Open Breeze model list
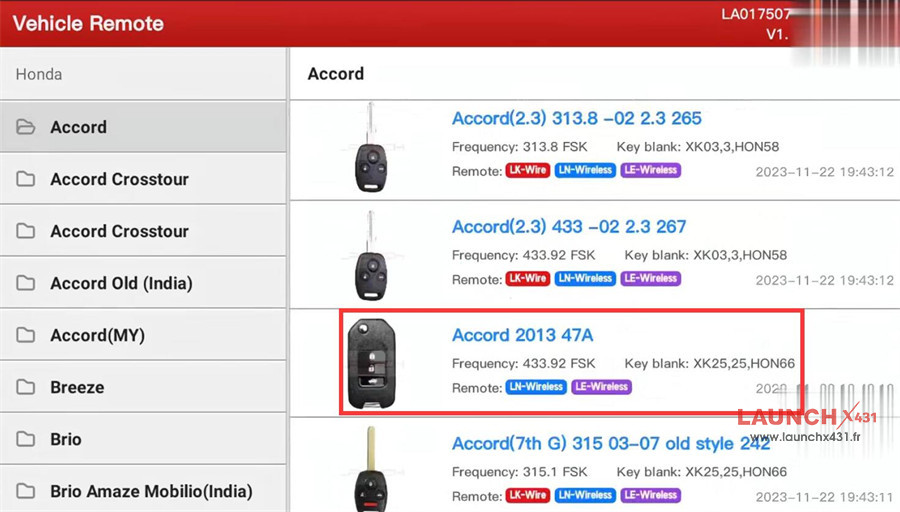The width and height of the screenshot is (900, 512). [x=143, y=387]
